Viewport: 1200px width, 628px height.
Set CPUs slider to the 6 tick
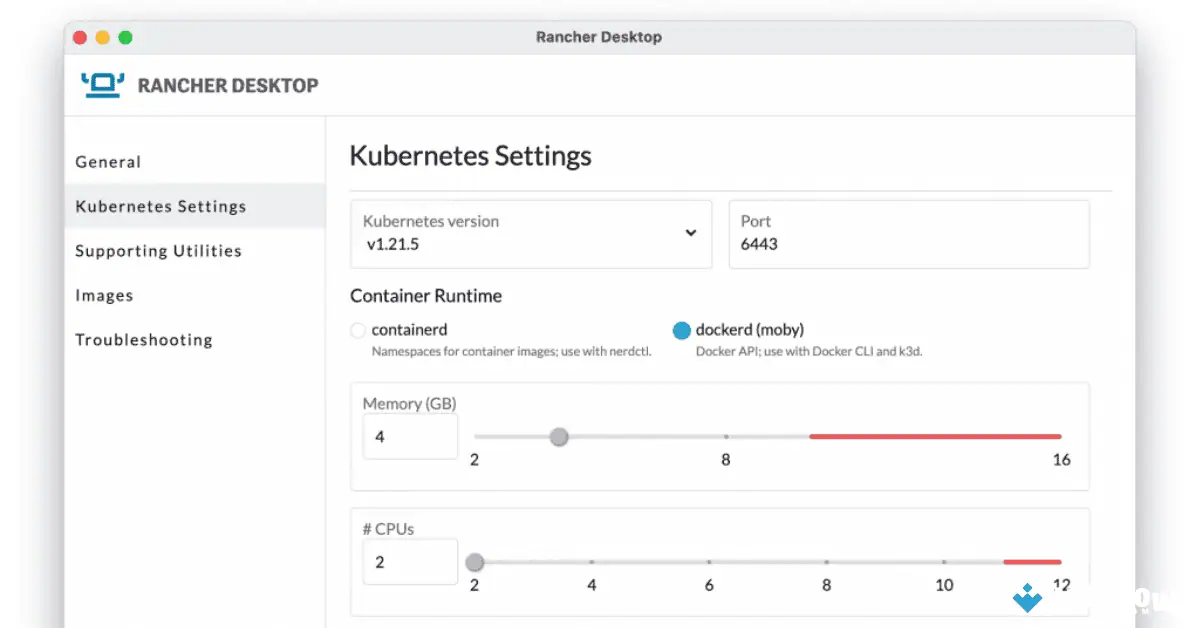click(x=709, y=563)
